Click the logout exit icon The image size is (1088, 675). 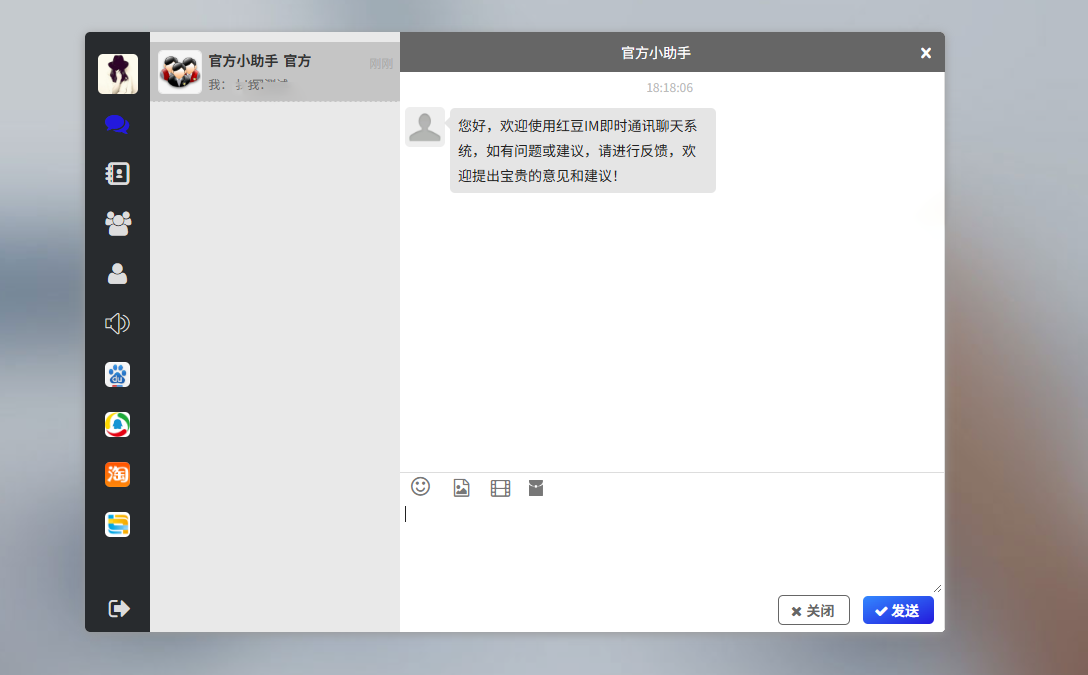[x=118, y=608]
